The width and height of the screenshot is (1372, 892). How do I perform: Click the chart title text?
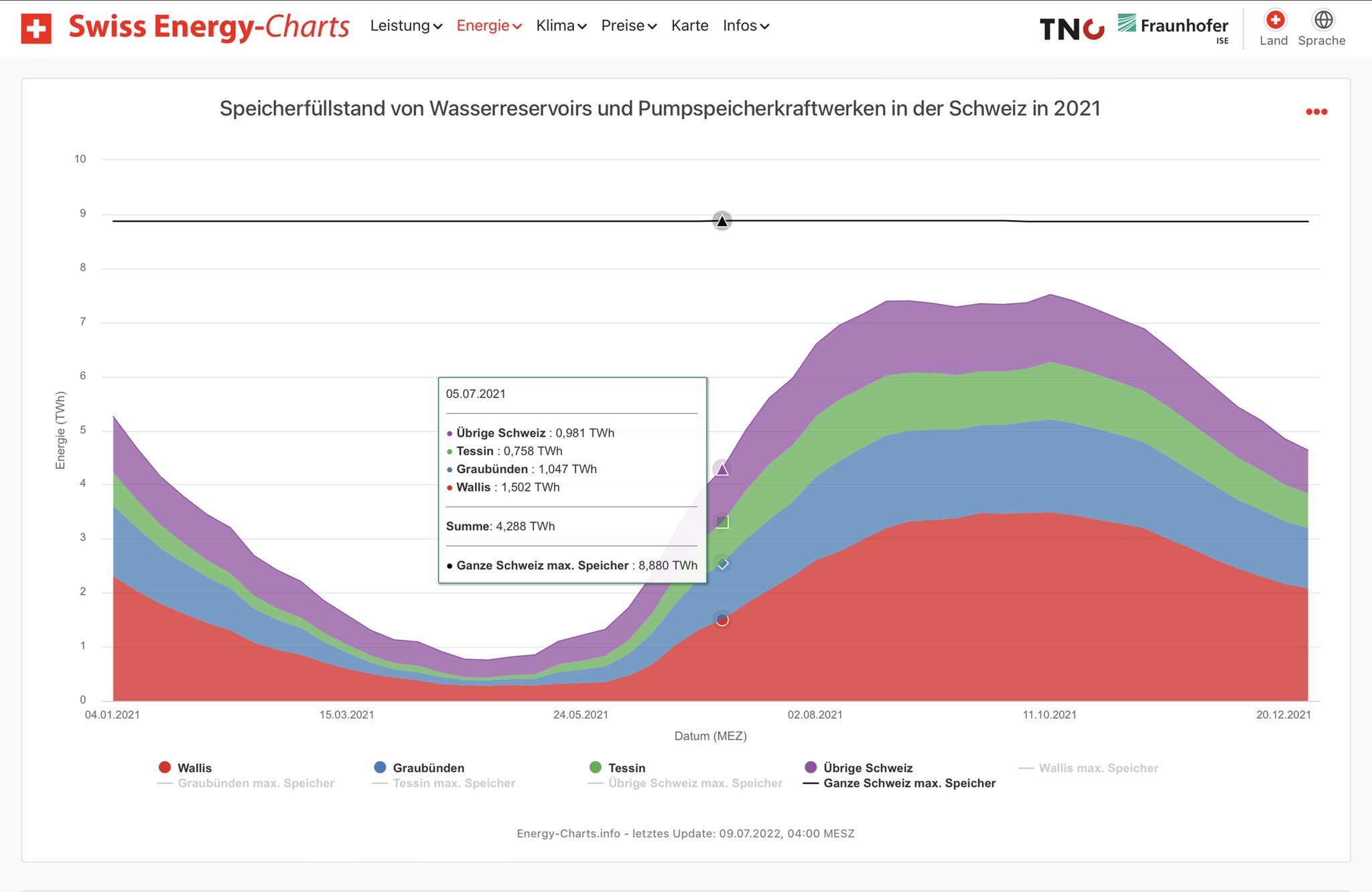click(660, 108)
